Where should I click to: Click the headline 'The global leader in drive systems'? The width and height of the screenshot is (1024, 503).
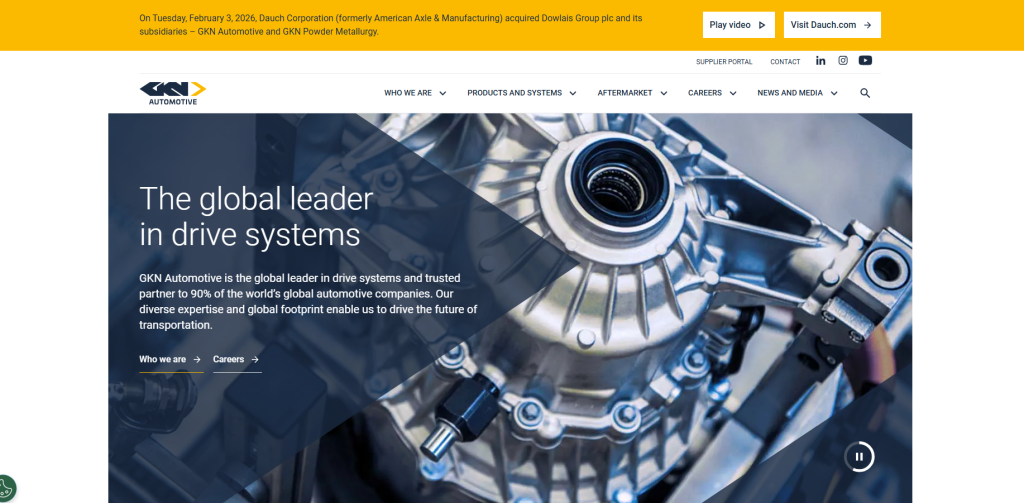point(256,217)
